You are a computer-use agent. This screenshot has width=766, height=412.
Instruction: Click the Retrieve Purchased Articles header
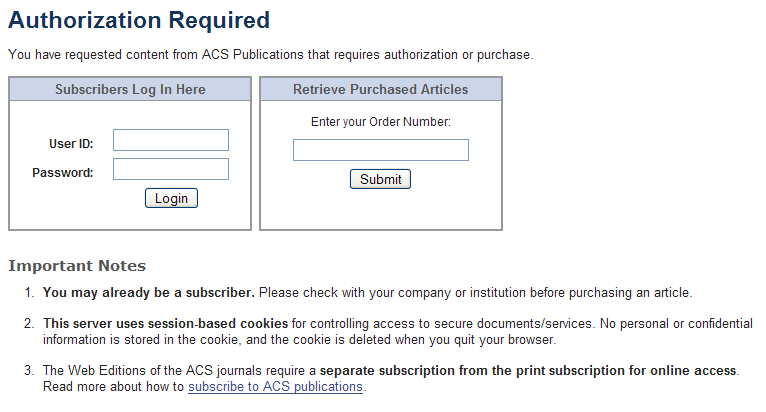pos(380,90)
